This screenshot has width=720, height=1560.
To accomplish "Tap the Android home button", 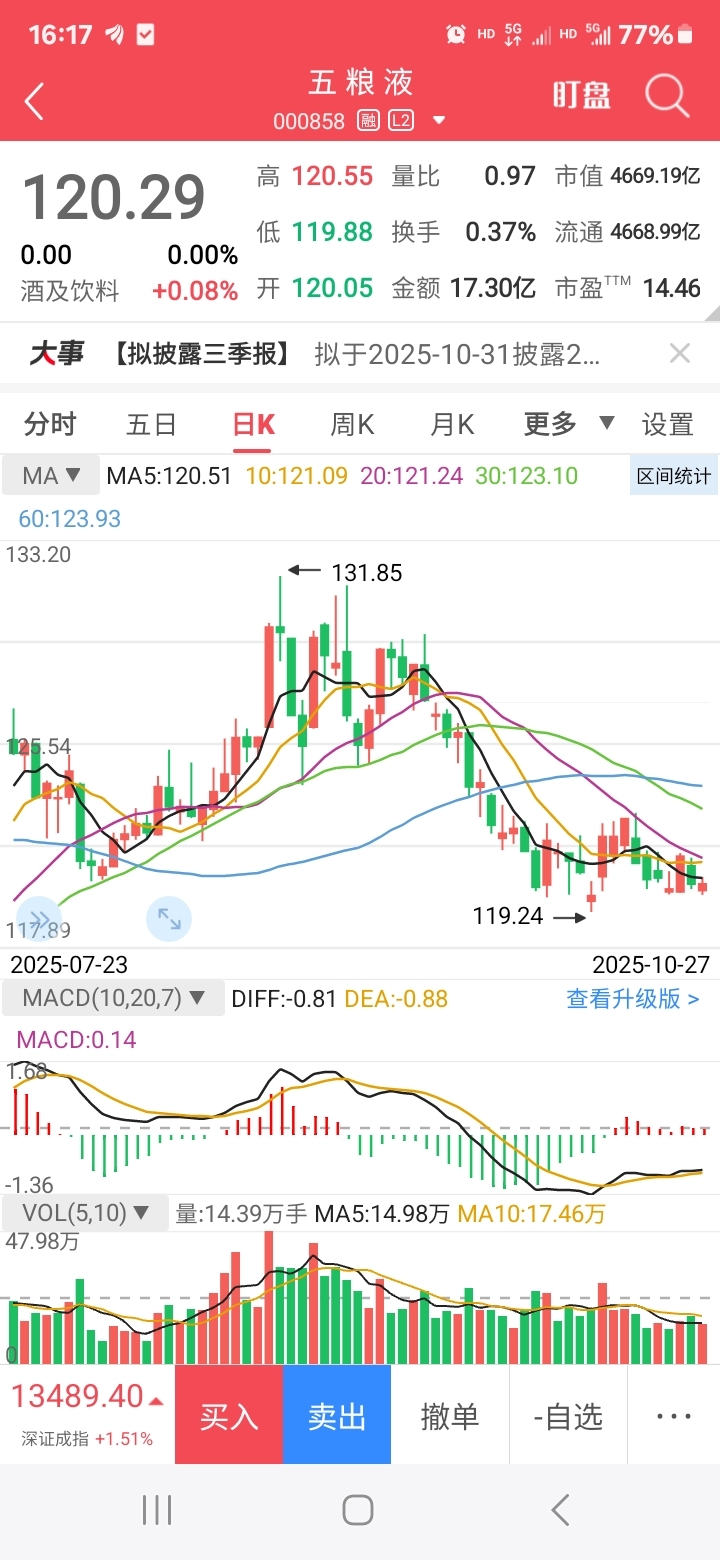I will [358, 1510].
